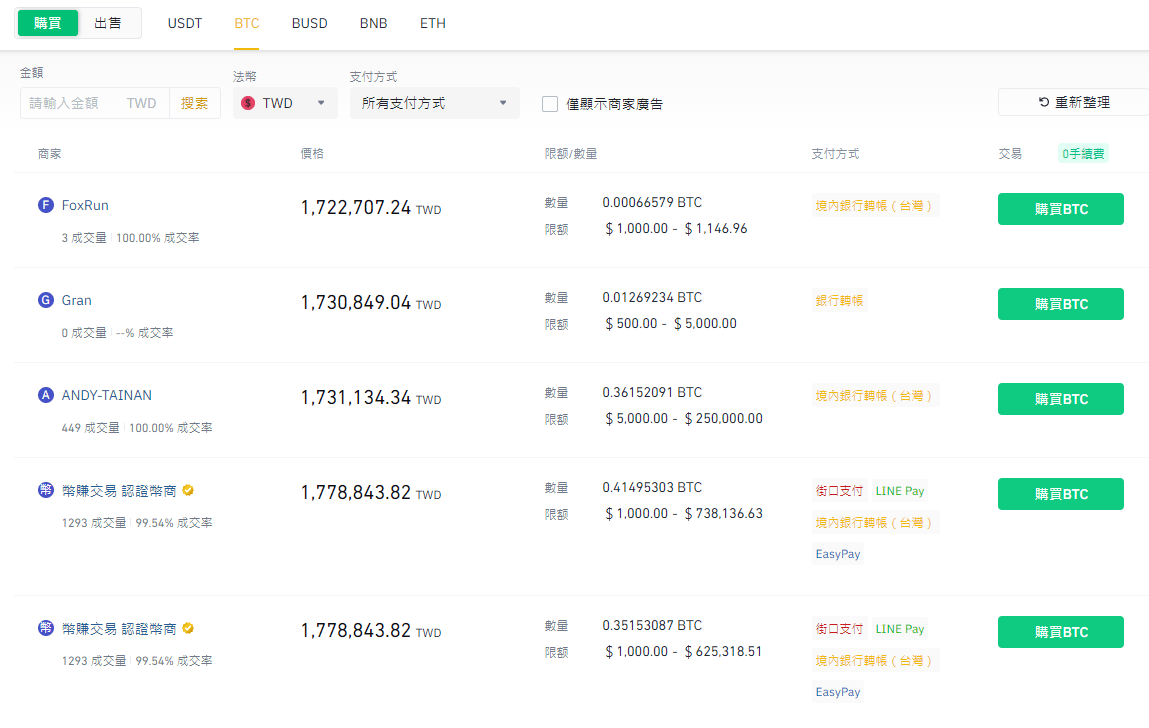Select the 購買 buy toggle
Viewport: 1149px width, 728px height.
pyautogui.click(x=47, y=22)
